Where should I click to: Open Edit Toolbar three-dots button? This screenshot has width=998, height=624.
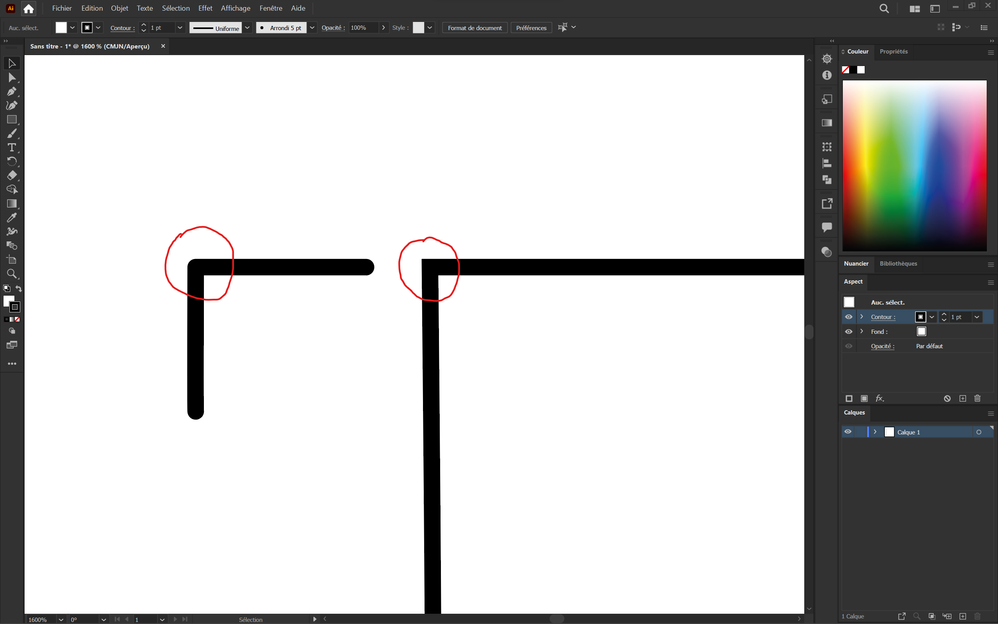coord(11,364)
